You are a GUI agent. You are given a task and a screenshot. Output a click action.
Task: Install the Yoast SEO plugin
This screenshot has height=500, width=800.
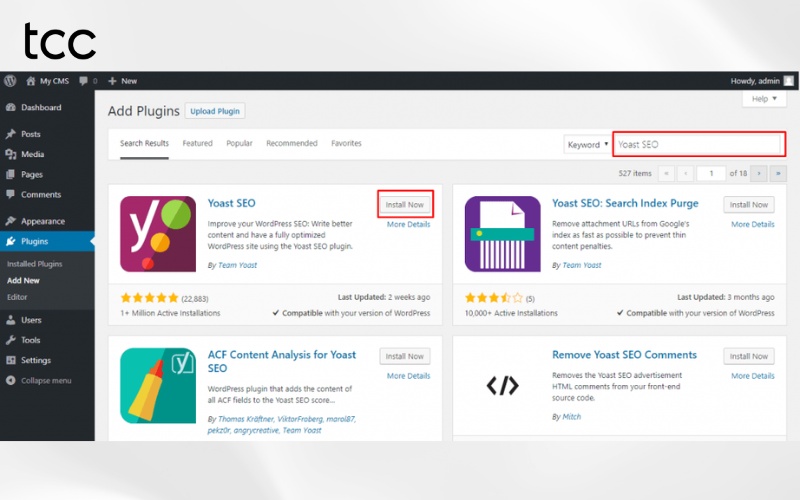405,205
